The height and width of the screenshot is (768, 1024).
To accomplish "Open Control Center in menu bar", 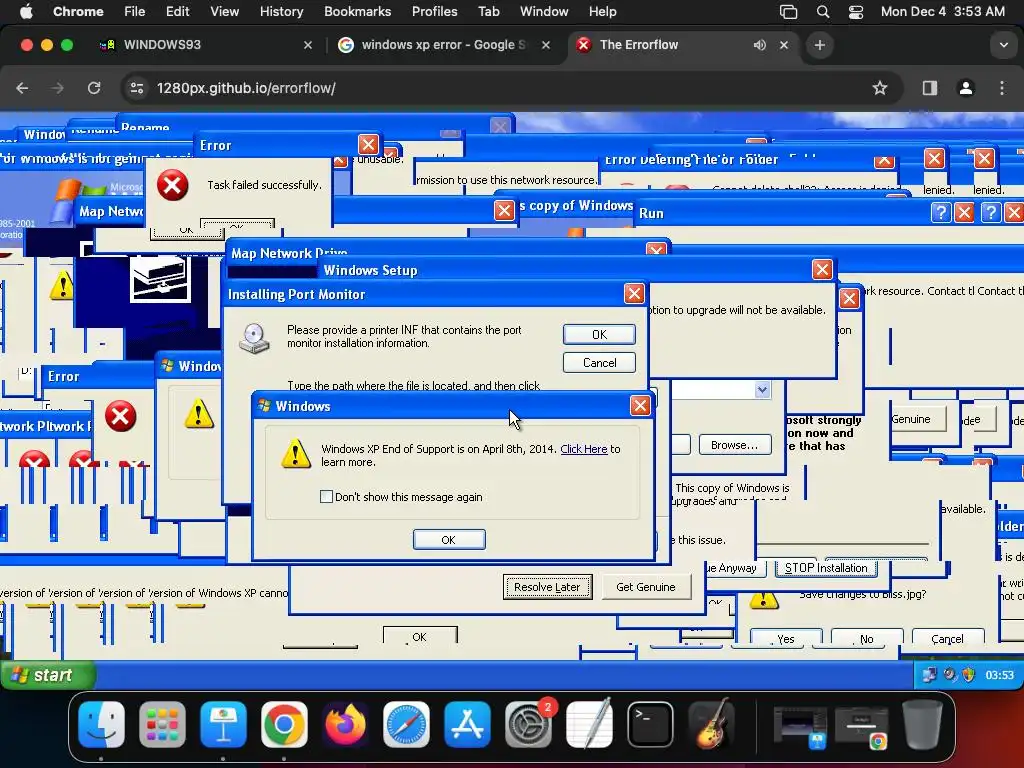I will click(x=856, y=12).
